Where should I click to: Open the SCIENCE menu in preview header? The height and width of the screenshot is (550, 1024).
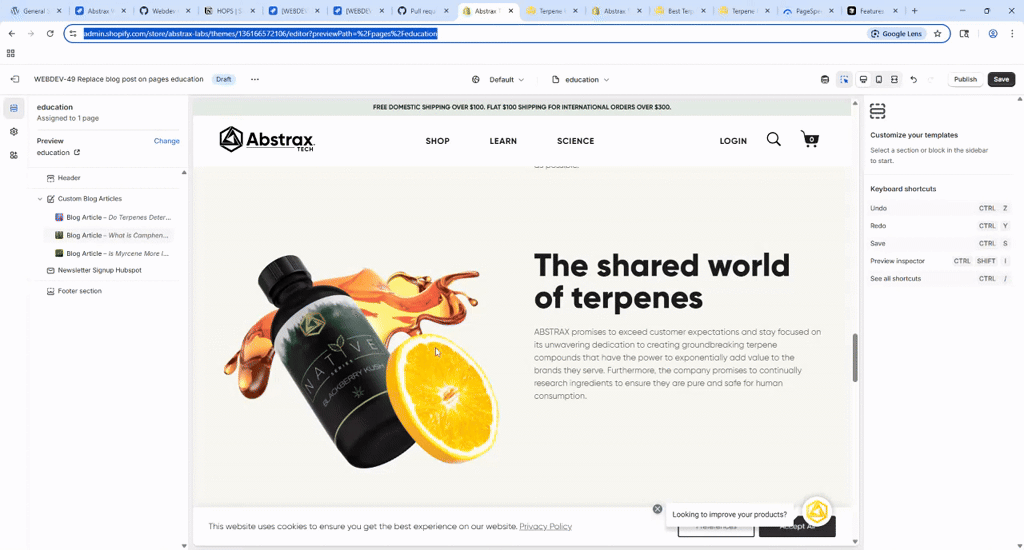point(575,141)
